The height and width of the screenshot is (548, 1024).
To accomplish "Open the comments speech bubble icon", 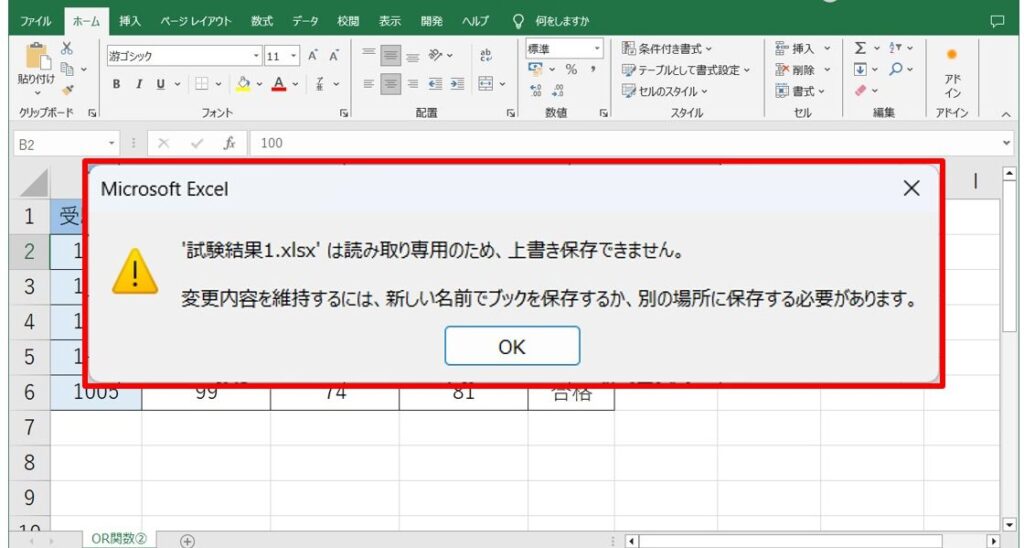I will tap(996, 20).
